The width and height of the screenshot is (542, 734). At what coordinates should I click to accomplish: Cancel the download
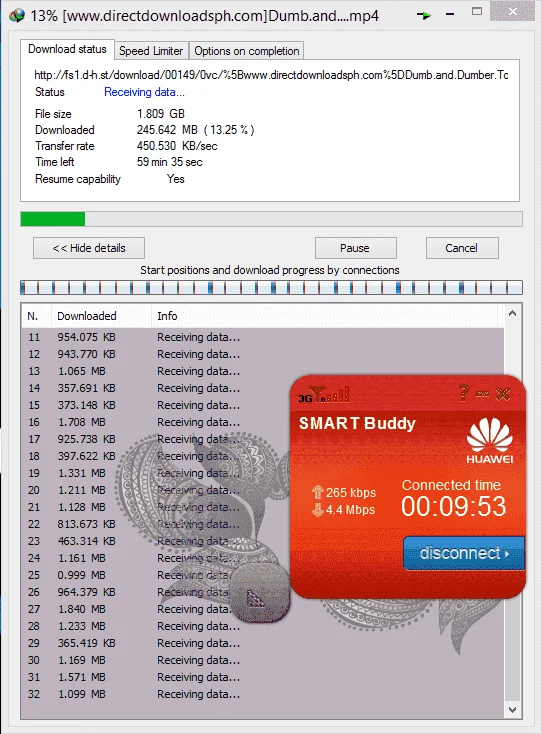point(461,248)
